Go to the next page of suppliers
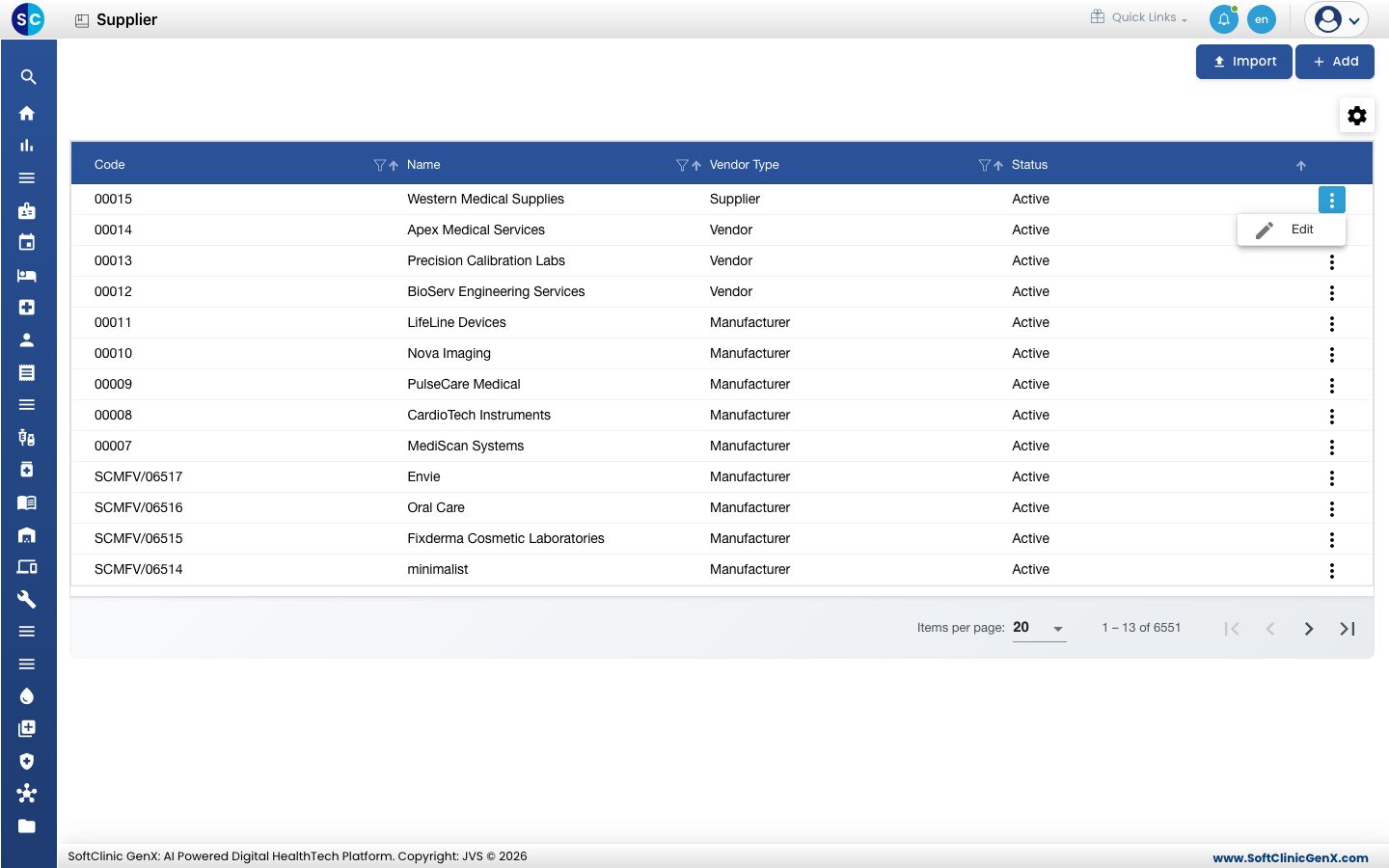The height and width of the screenshot is (868, 1389). pos(1309,629)
